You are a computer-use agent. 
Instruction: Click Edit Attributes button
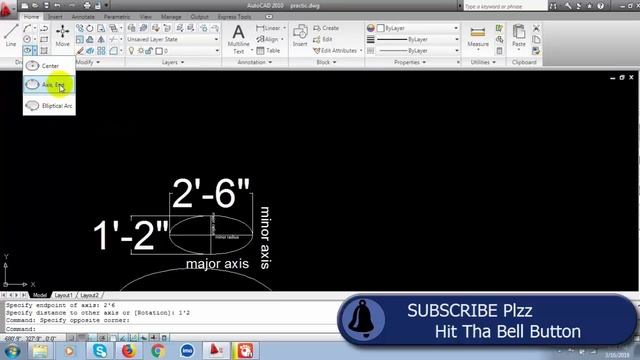pyautogui.click(x=338, y=51)
